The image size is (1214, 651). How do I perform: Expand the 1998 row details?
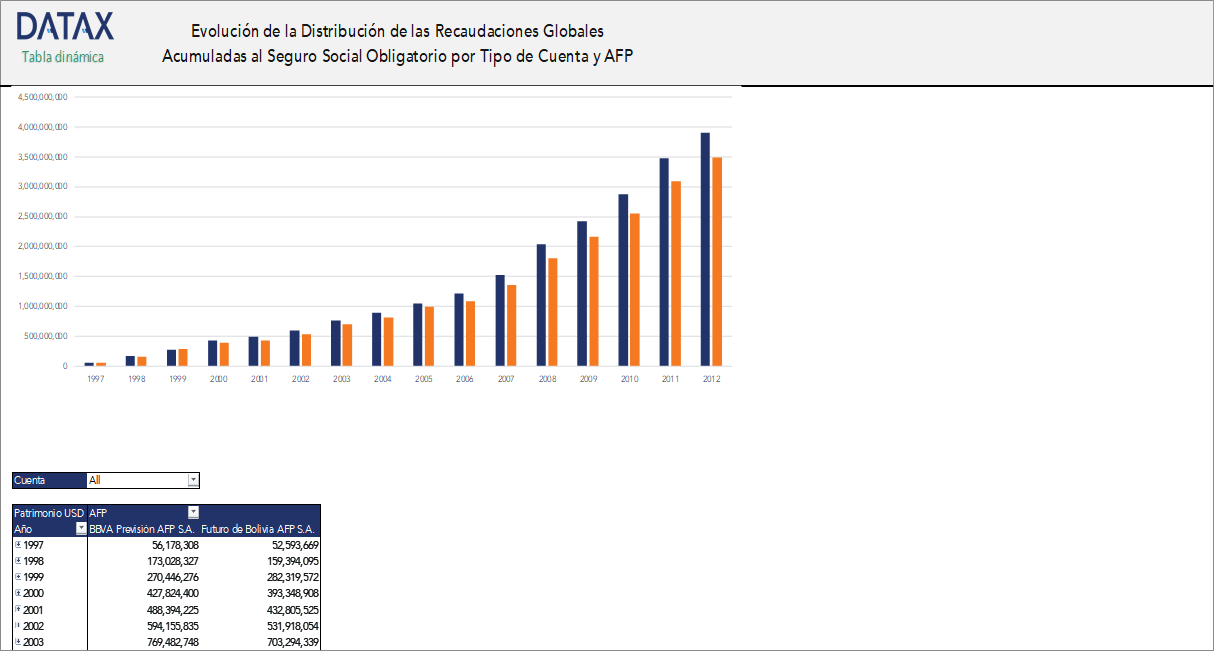click(x=18, y=561)
